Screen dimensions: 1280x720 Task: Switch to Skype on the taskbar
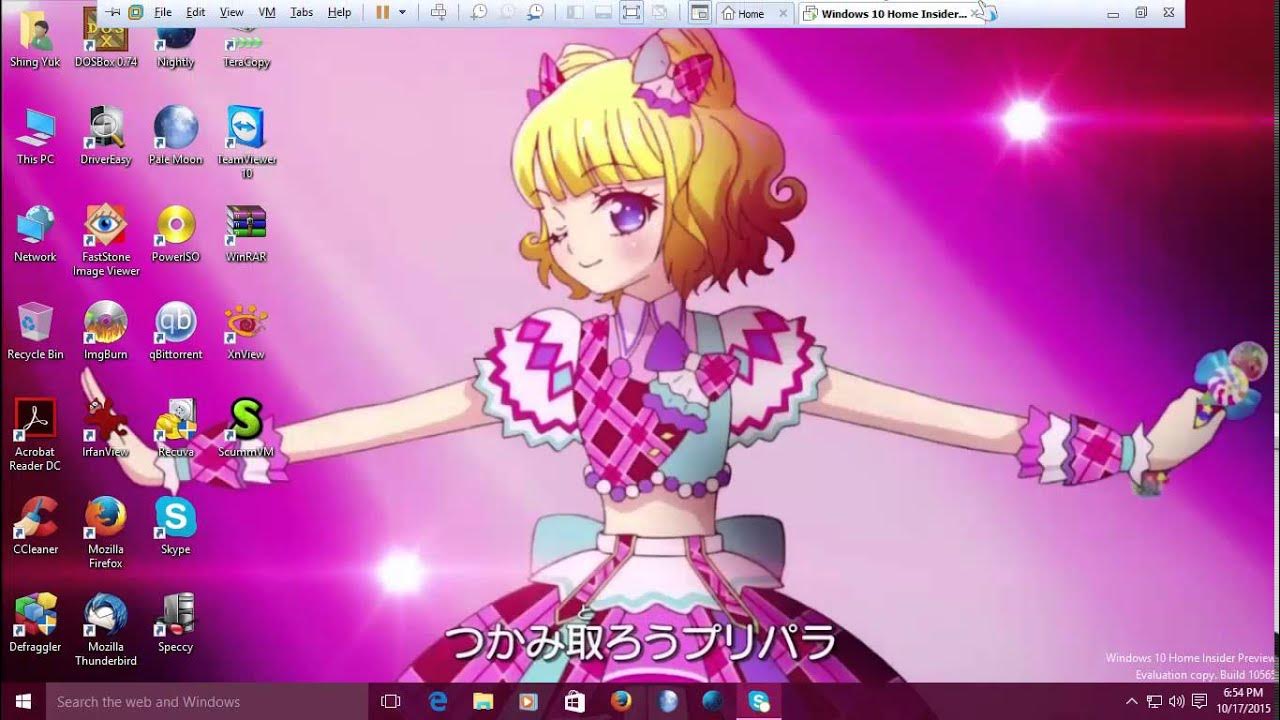point(759,702)
